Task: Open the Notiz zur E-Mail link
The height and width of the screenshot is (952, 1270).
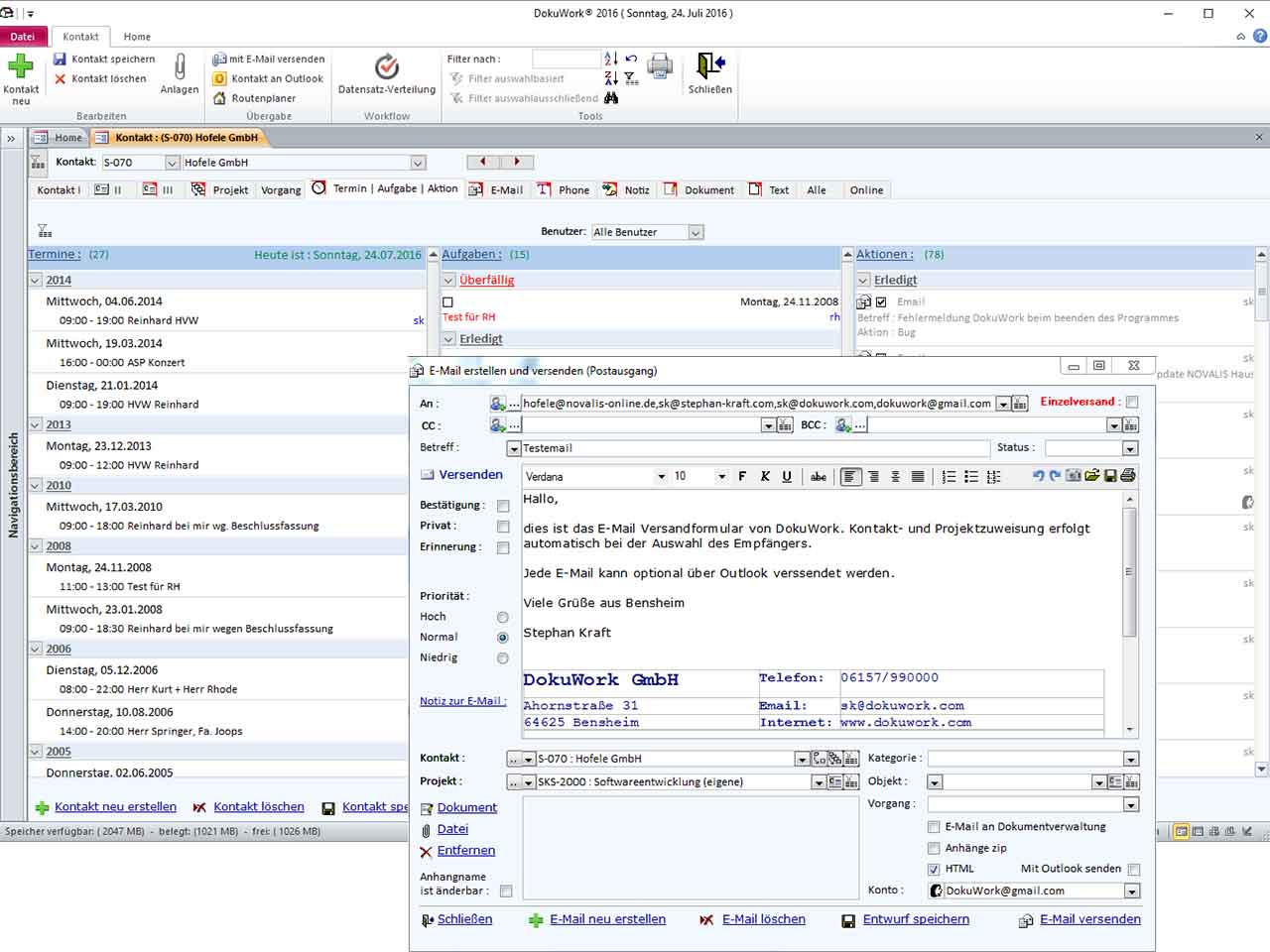Action: tap(462, 701)
